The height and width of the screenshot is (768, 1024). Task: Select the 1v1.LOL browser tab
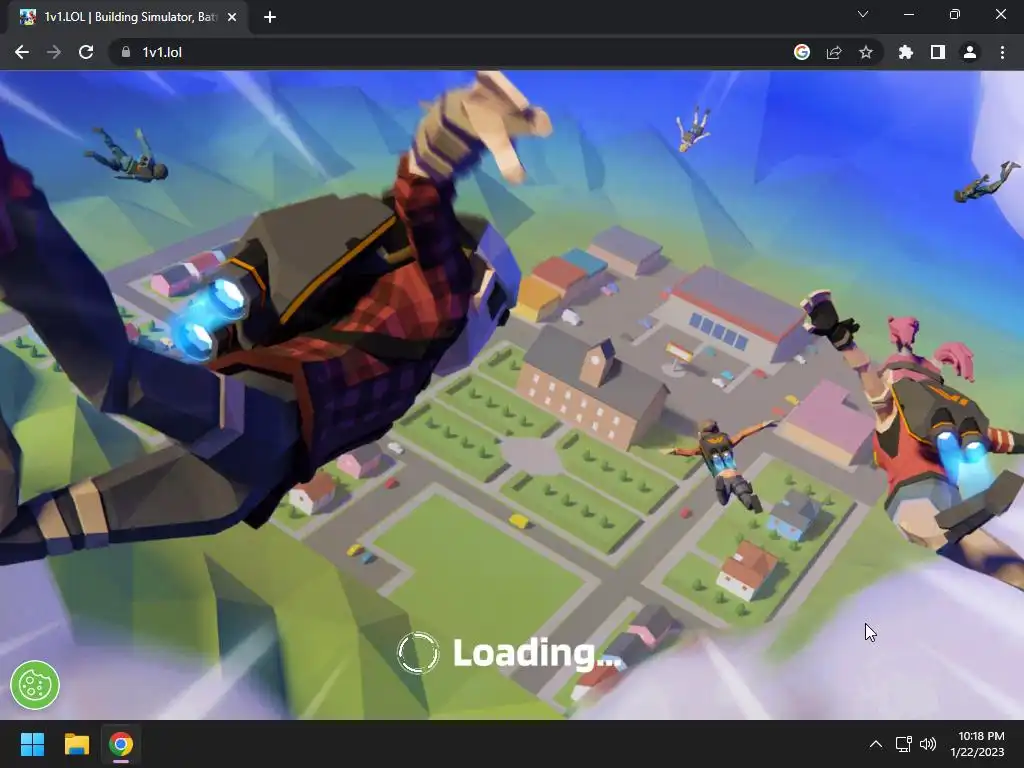(x=128, y=17)
